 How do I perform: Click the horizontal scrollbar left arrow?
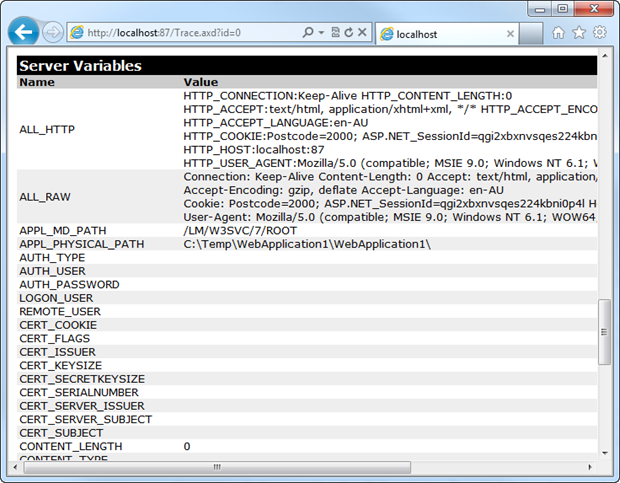(15, 467)
